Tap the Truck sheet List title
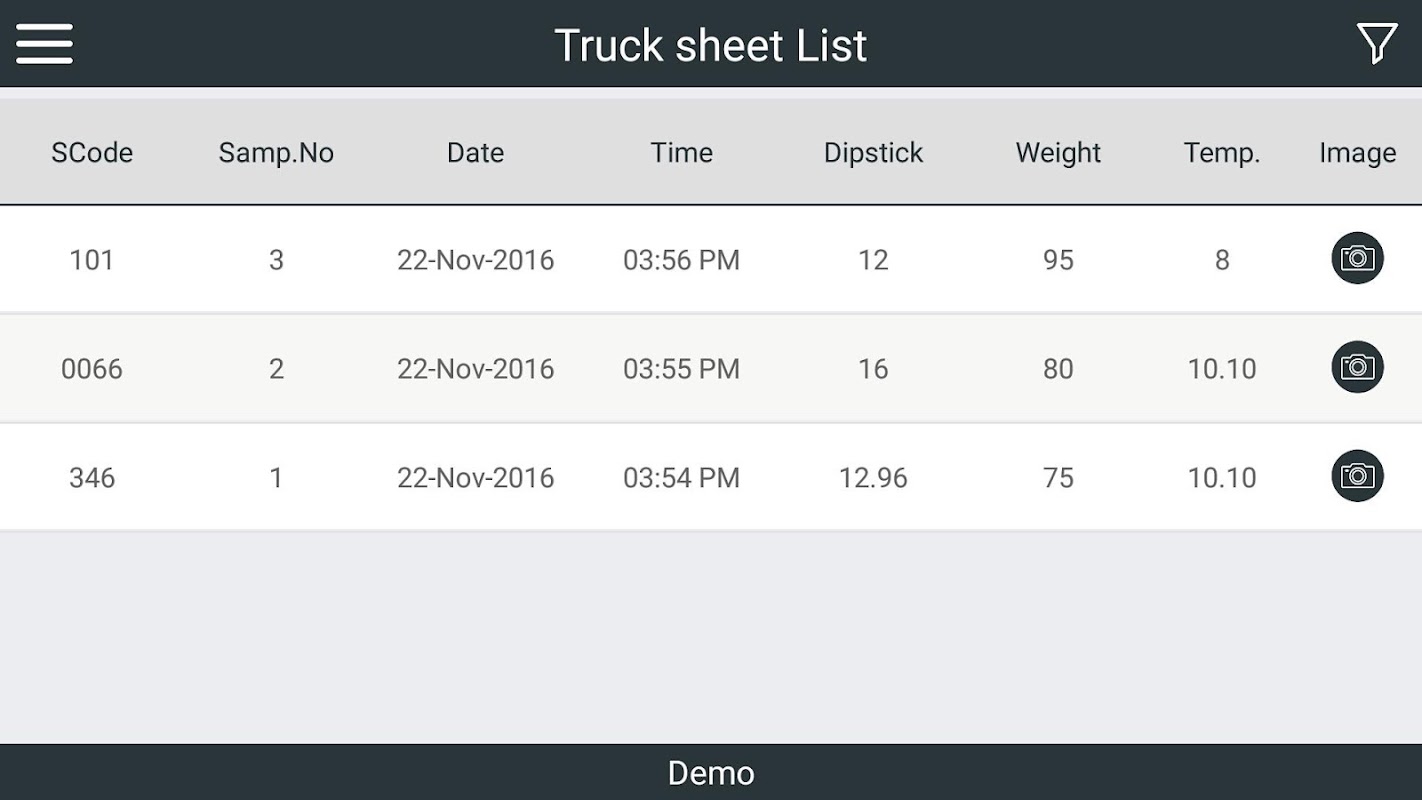Viewport: 1422px width, 800px height. pos(711,45)
